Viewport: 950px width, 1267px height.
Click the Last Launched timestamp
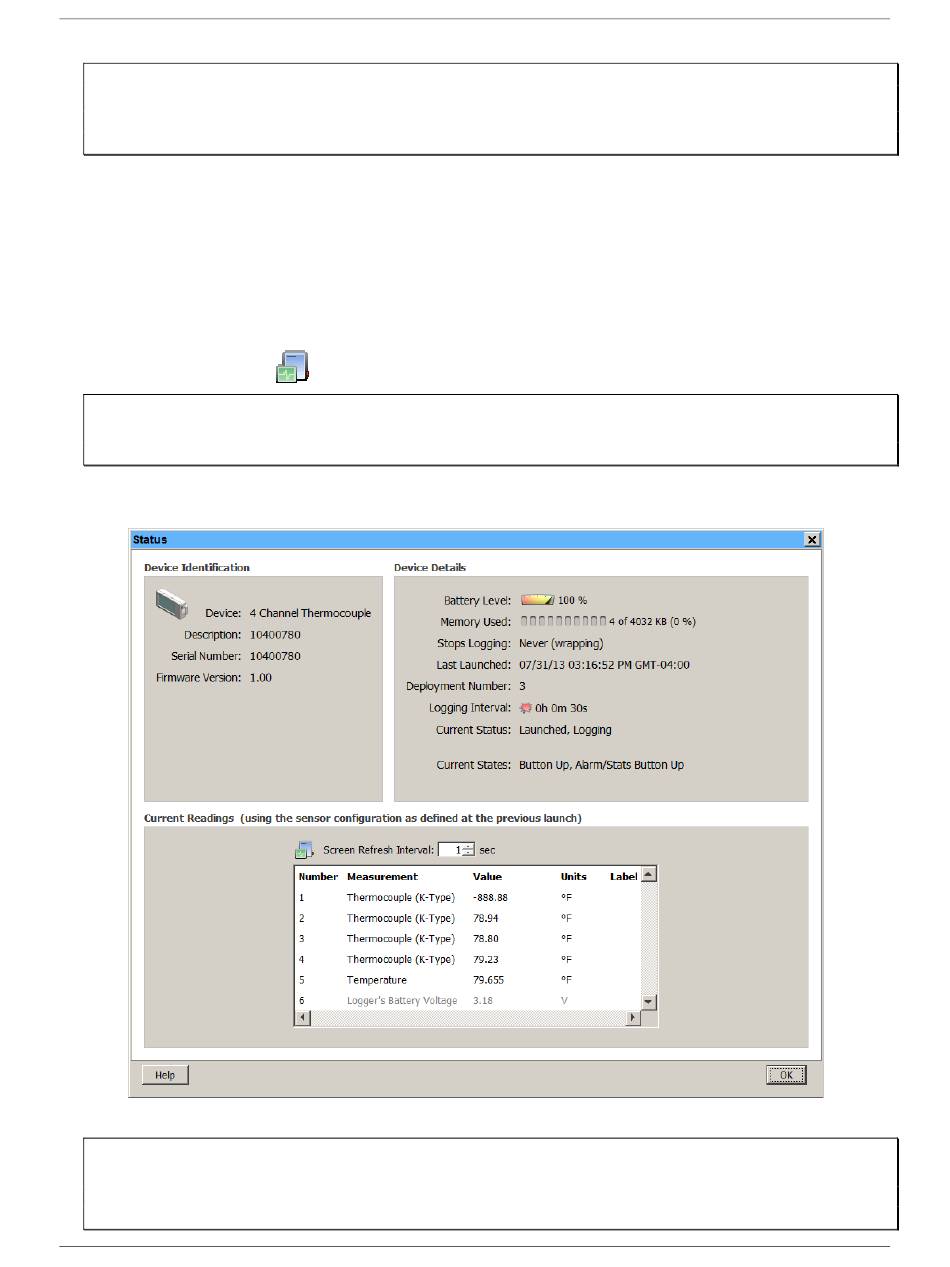pos(604,665)
